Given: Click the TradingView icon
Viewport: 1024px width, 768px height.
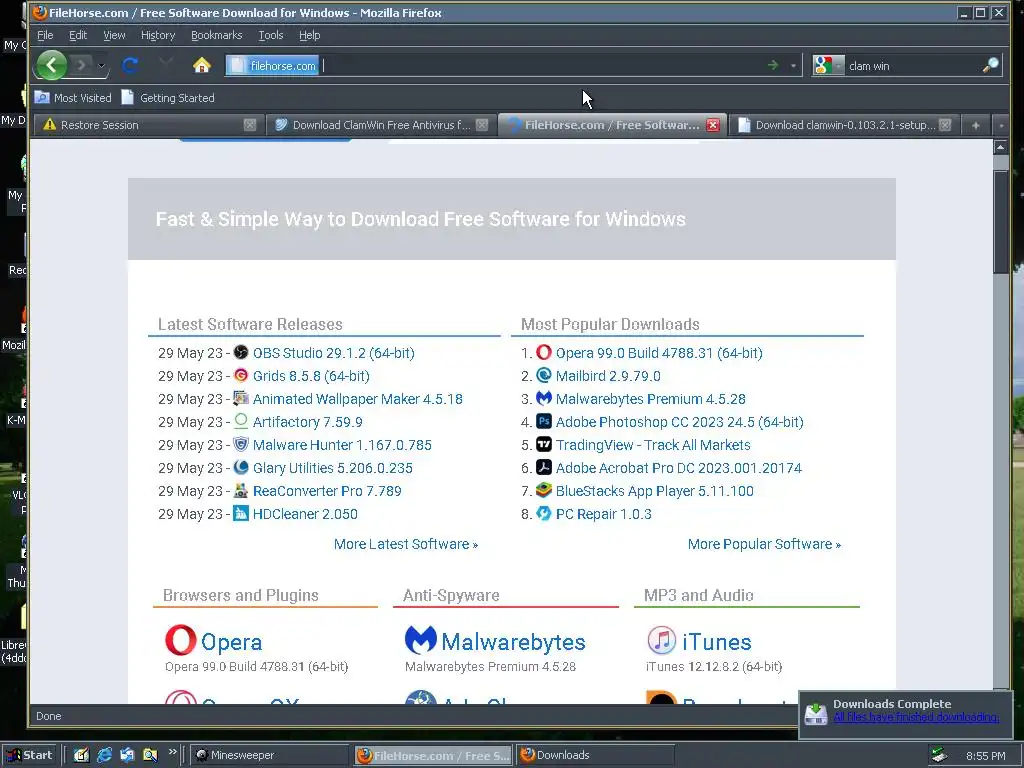Looking at the screenshot, I should [544, 444].
